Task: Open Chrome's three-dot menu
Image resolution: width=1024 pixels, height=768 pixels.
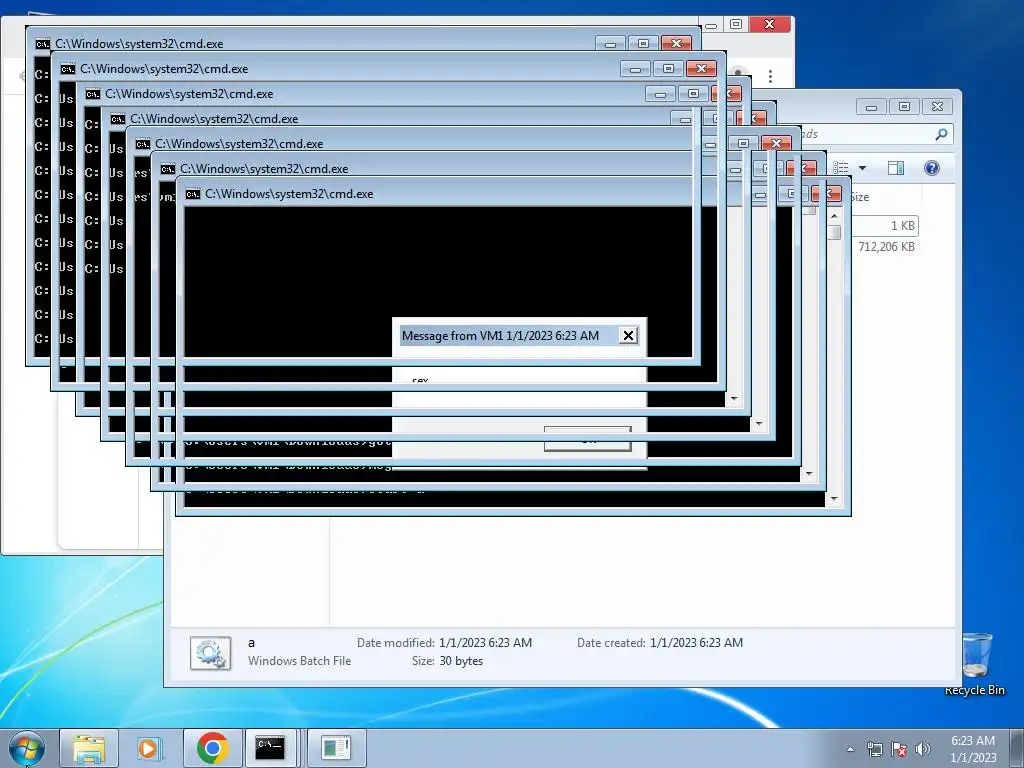Action: pyautogui.click(x=771, y=76)
